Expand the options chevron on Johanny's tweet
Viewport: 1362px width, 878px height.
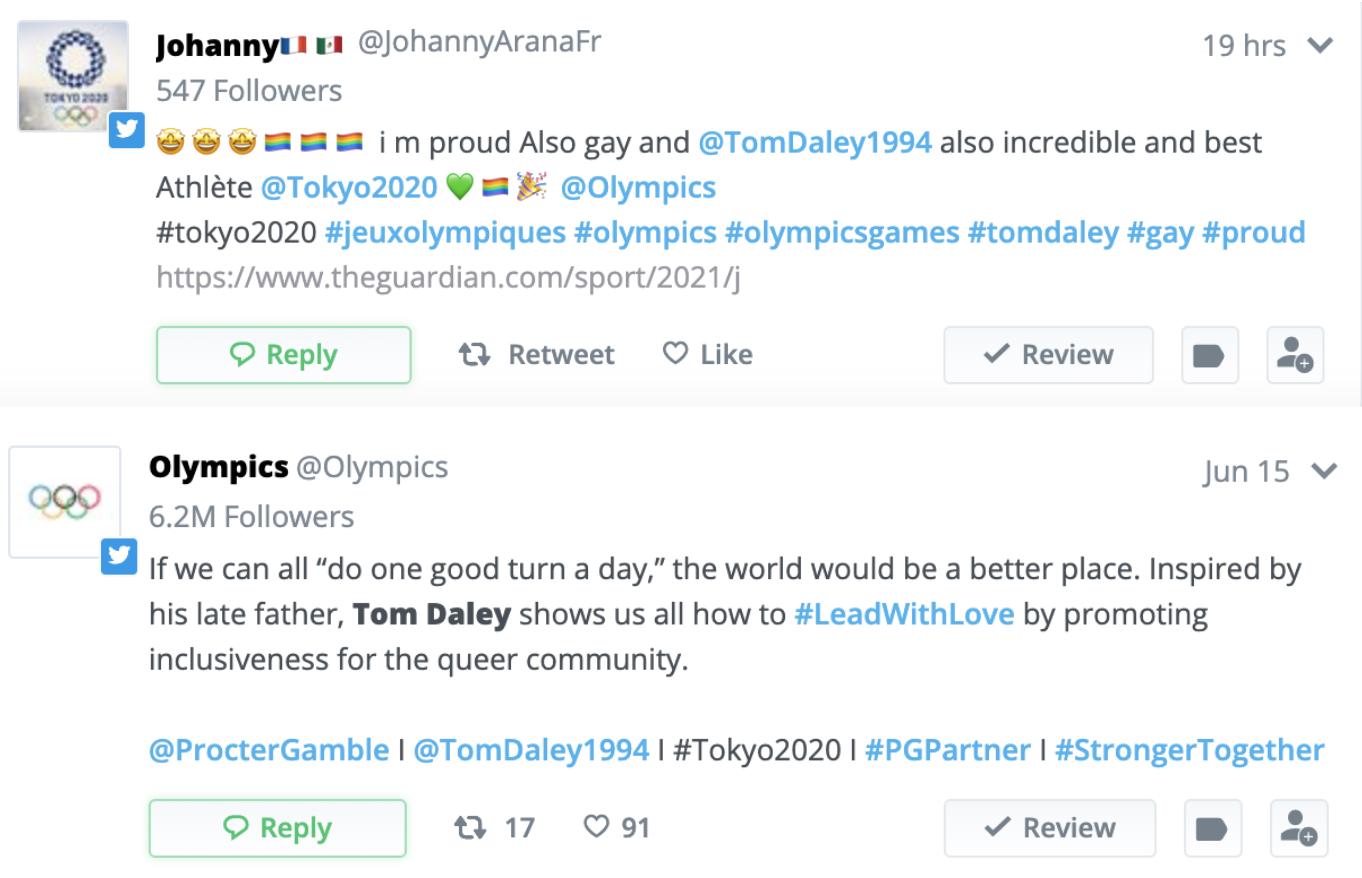pyautogui.click(x=1321, y=45)
